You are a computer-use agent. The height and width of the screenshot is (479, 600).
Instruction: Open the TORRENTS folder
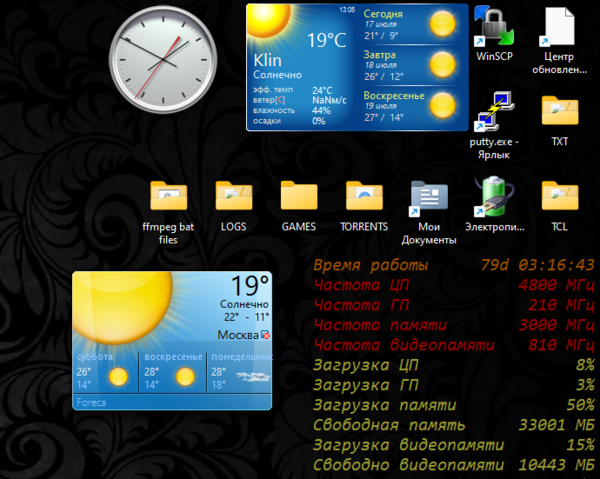[364, 206]
